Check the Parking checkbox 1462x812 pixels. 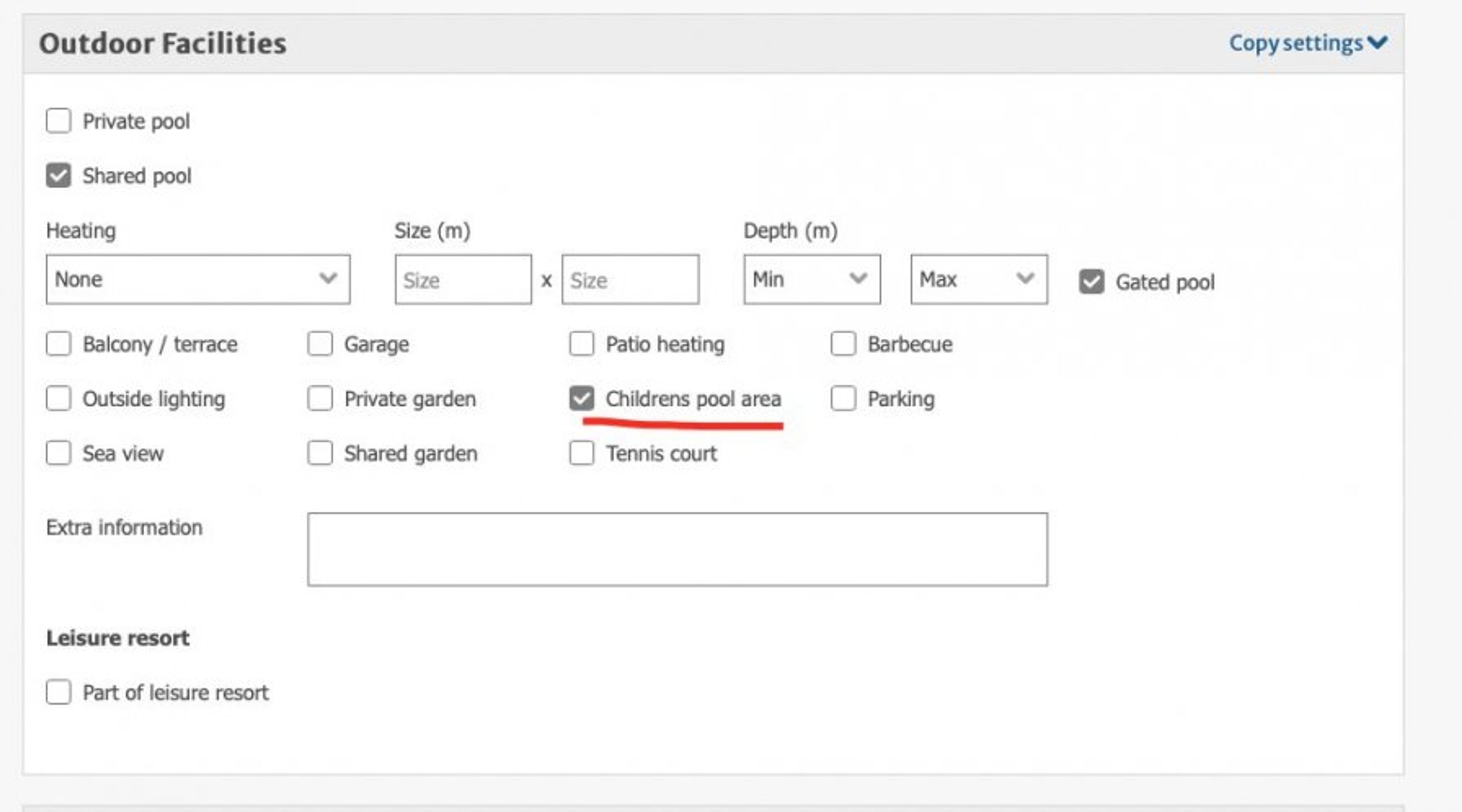pyautogui.click(x=843, y=398)
